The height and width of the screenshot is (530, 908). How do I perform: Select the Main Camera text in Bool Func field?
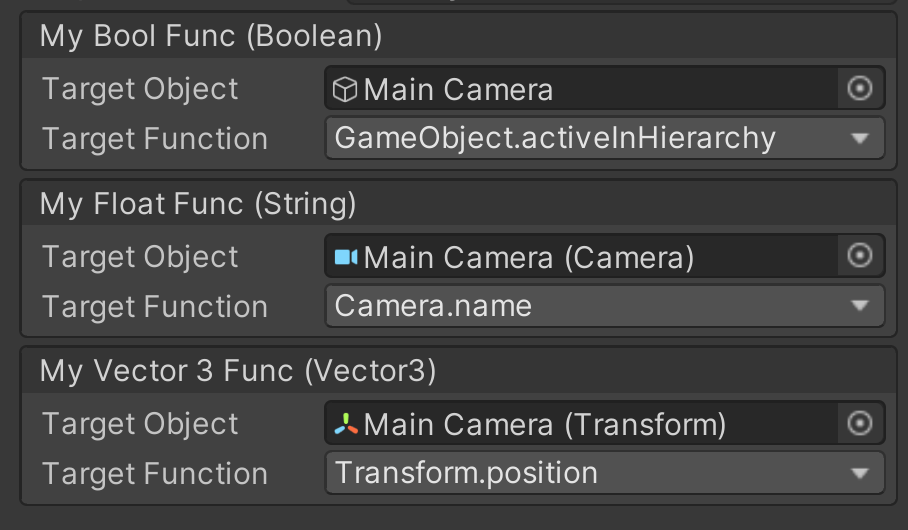tap(458, 90)
